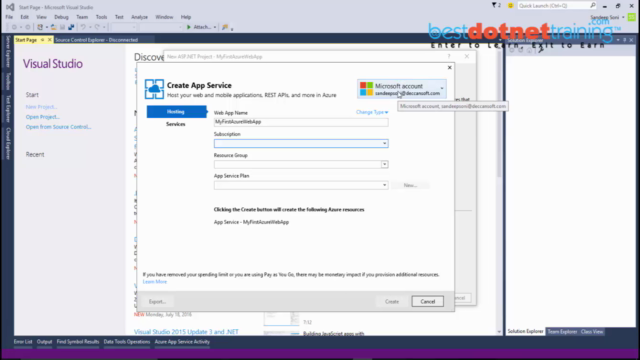
Task: Click the Solution Explorer auto-hide pin icon
Action: pyautogui.click(x=624, y=40)
